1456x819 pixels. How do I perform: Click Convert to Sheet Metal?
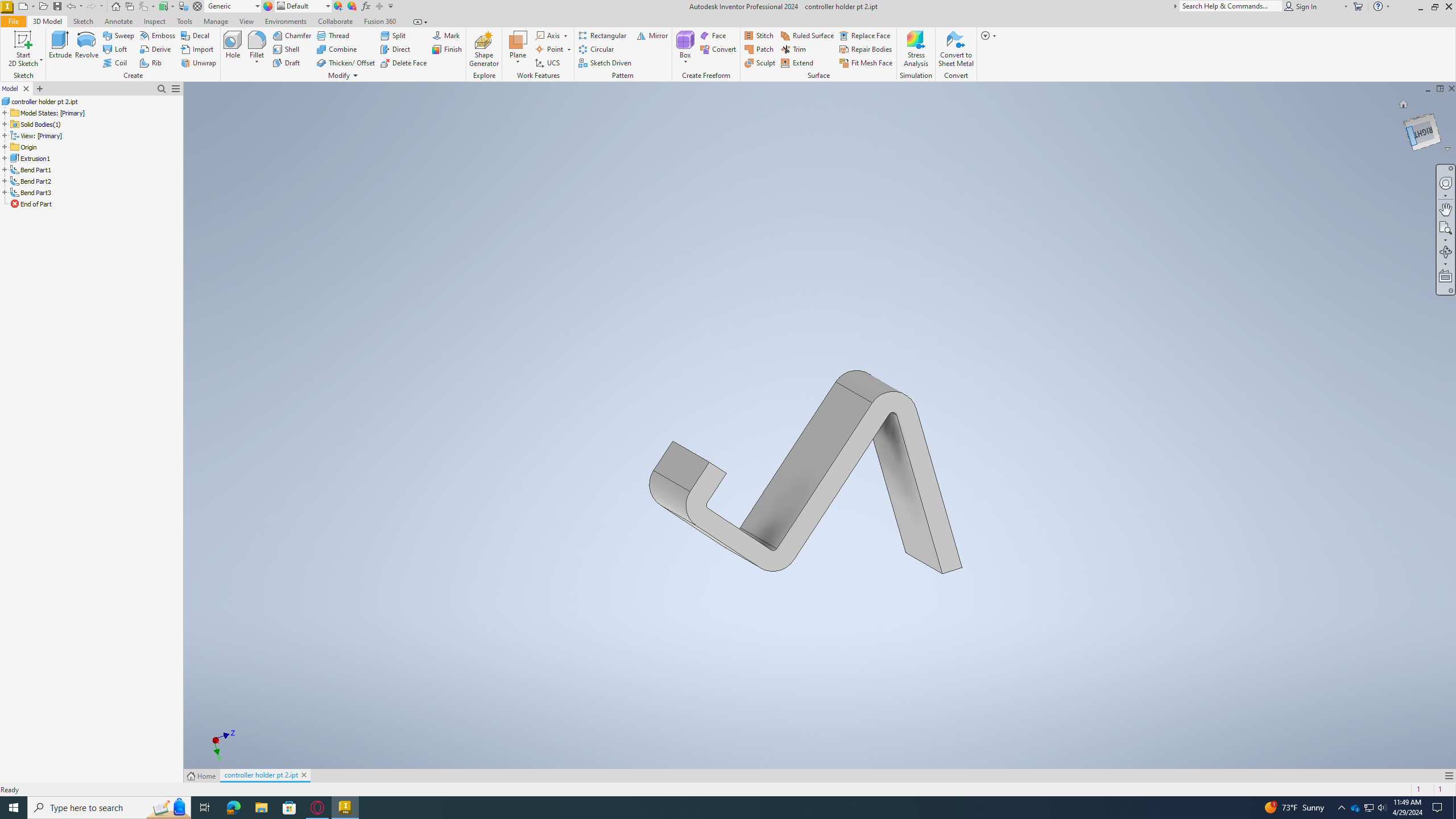[955, 49]
